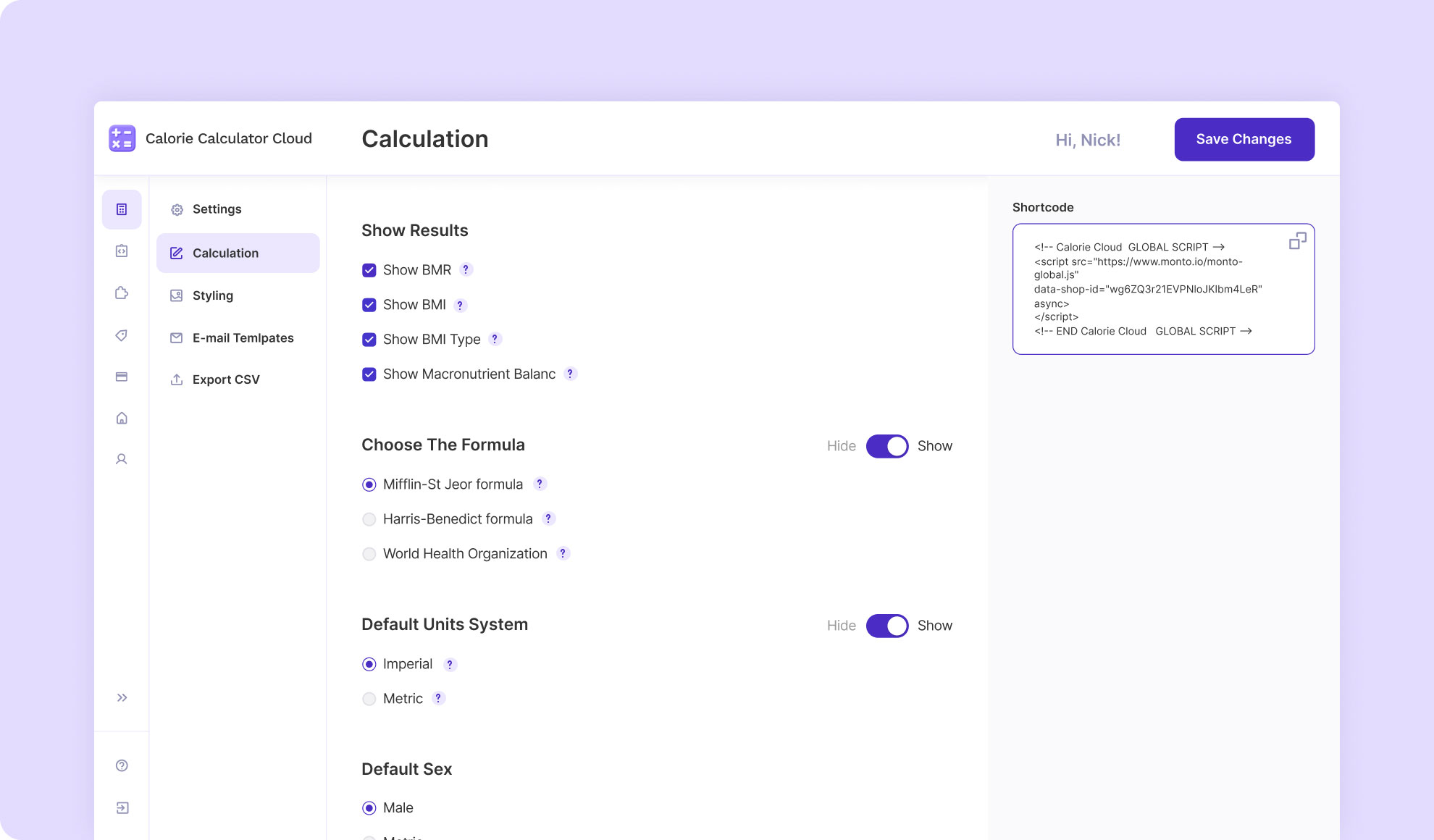1434x840 pixels.
Task: Select World Health Organization formula
Action: [368, 553]
